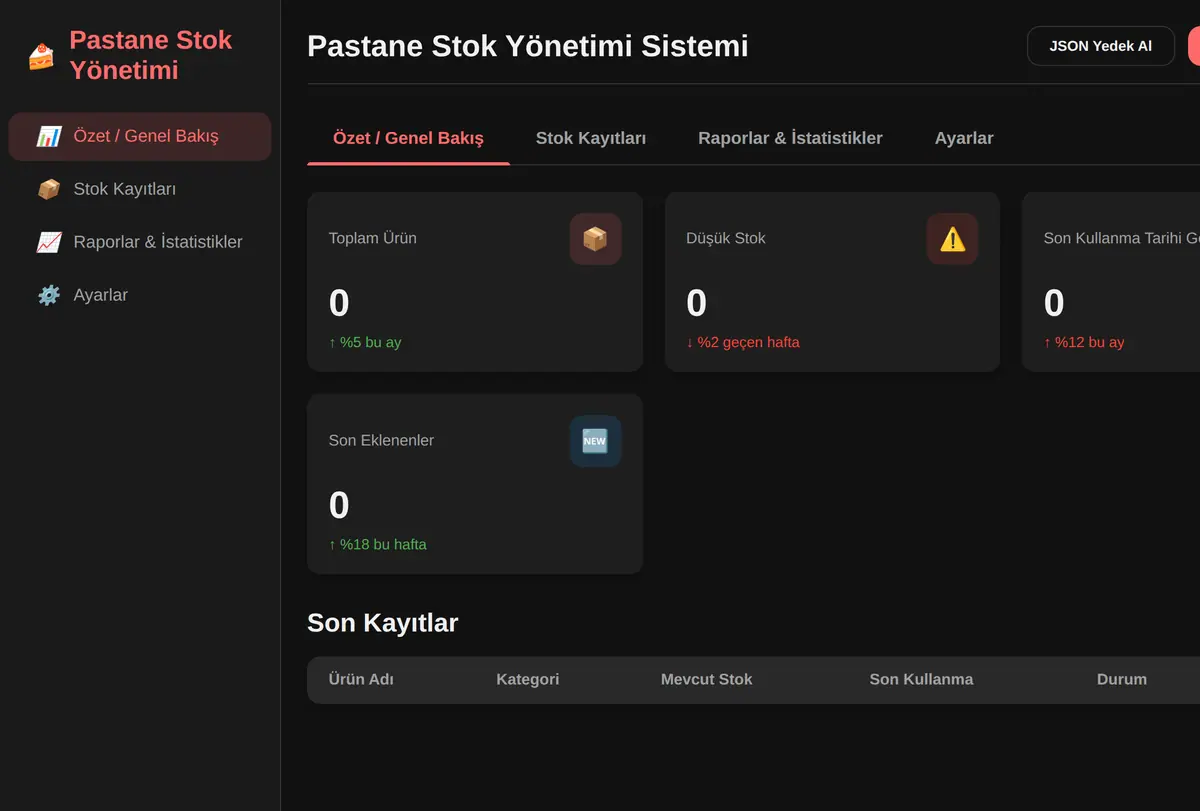Click the Son Eklenenler card label

(x=381, y=440)
